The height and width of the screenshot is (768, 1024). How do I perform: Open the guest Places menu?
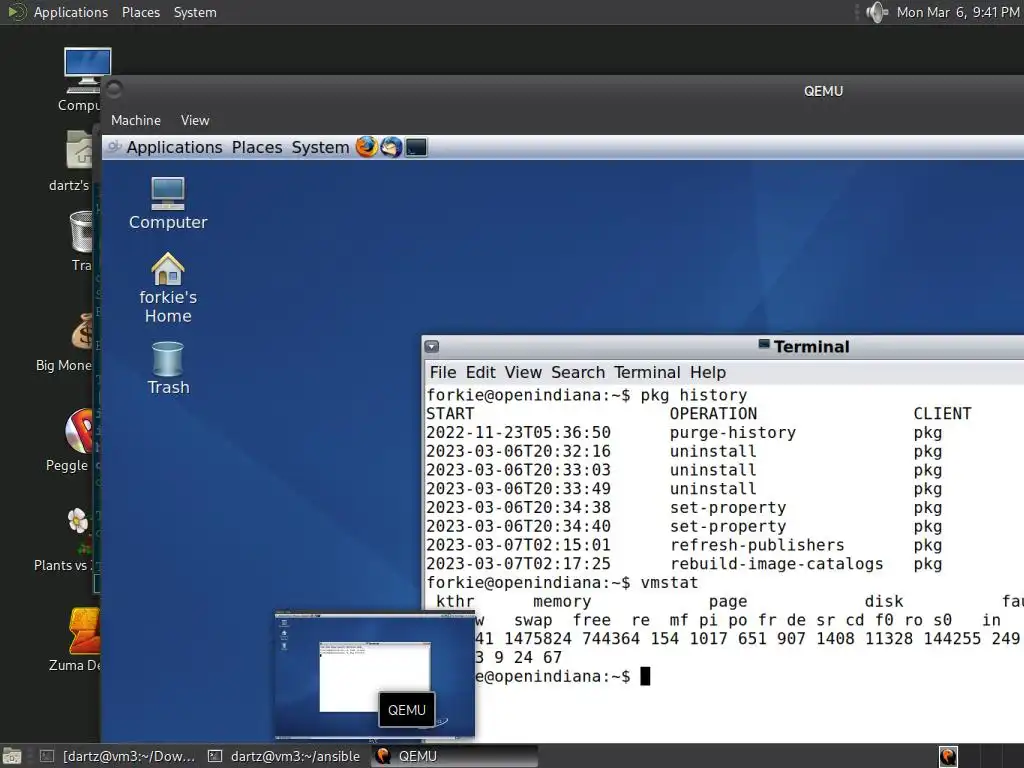pos(257,148)
